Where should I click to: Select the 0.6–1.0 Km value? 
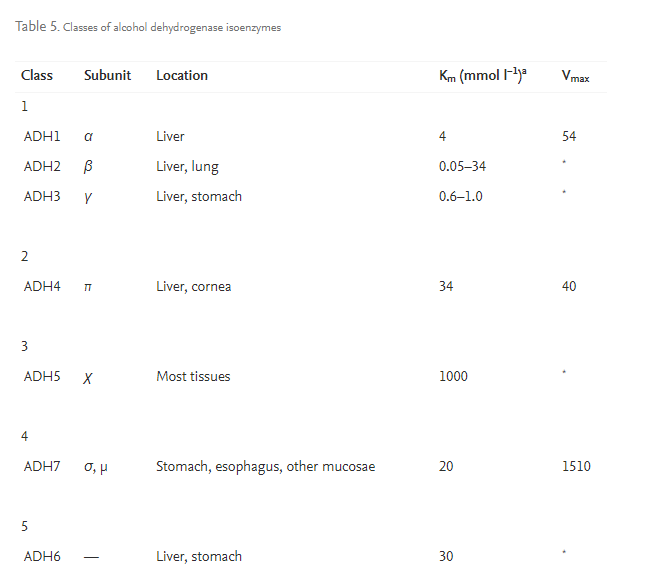(460, 196)
